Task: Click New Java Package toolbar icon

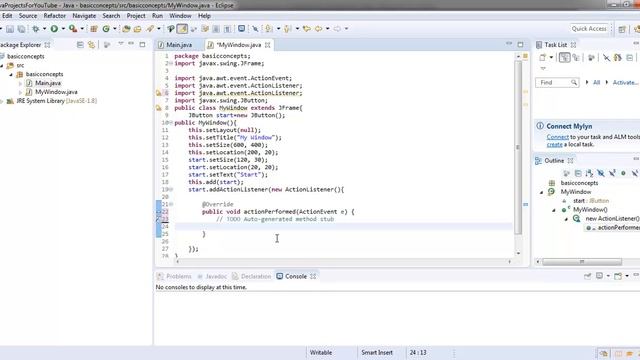Action: pyautogui.click(x=93, y=29)
